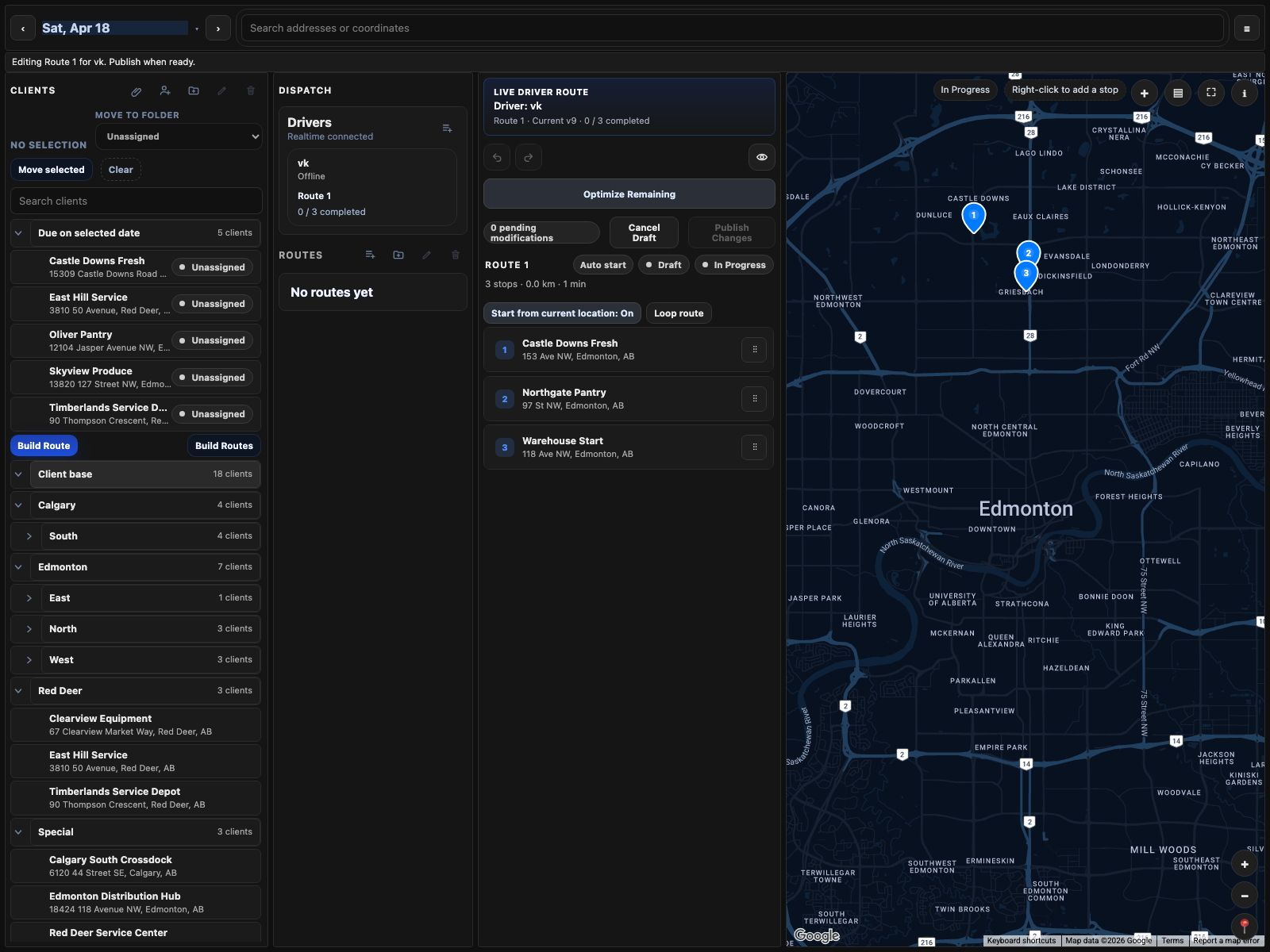Toggle Unassigned status for Skyview Produce
The image size is (1270, 952).
click(x=212, y=378)
